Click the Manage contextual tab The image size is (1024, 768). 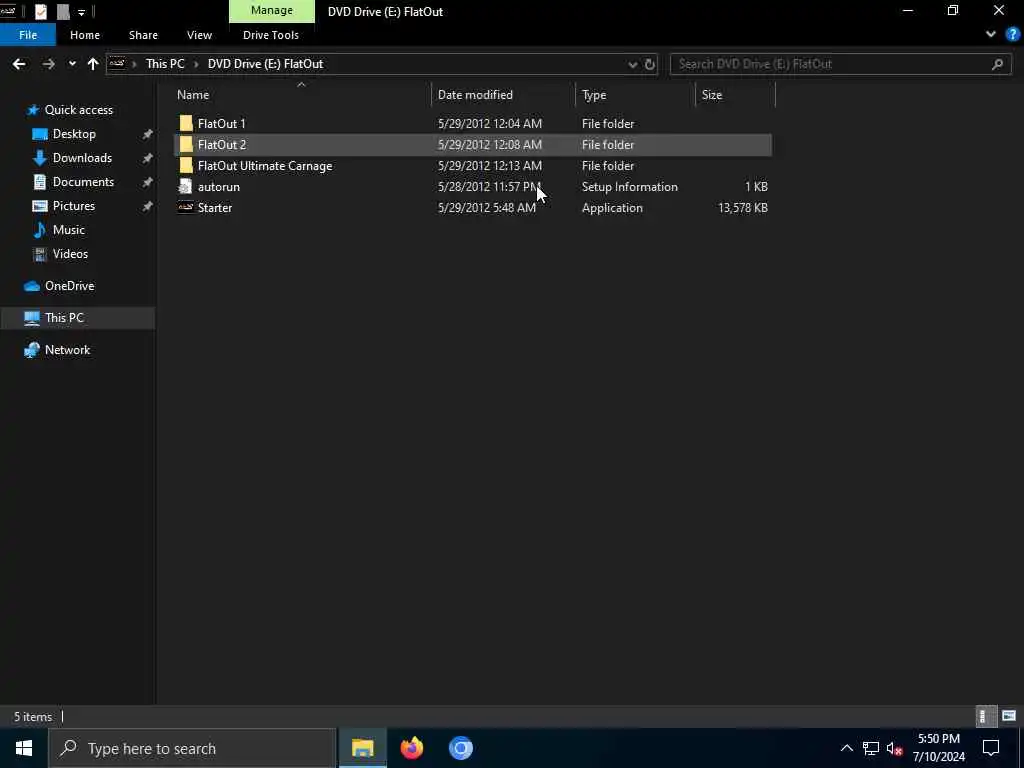[x=272, y=11]
